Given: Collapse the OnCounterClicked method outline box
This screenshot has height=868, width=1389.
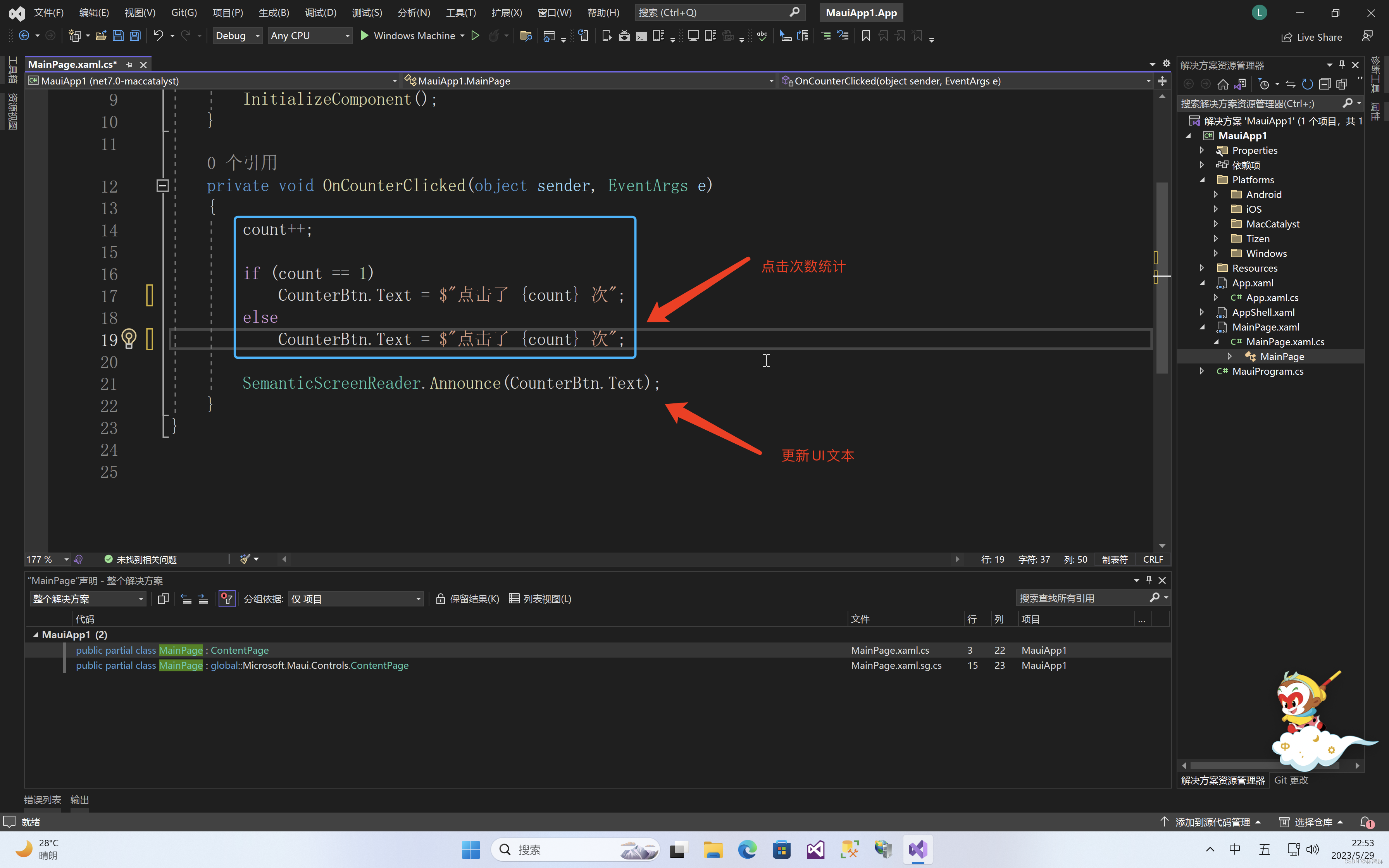Looking at the screenshot, I should (x=162, y=186).
